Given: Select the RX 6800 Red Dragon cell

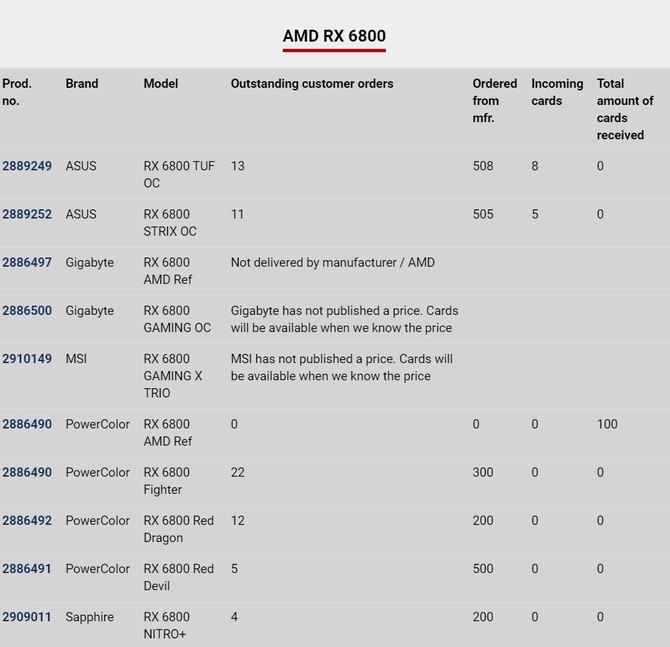Looking at the screenshot, I should point(179,529).
